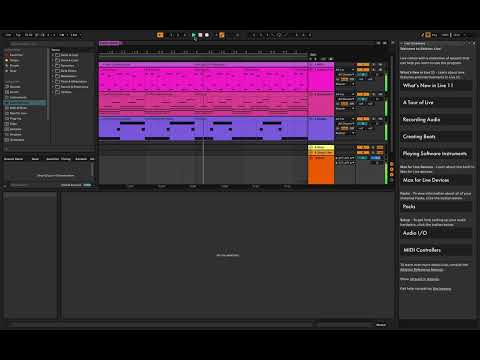This screenshot has height=360, width=480.
Task: Open the Max for Live Devices lesson
Action: click(x=436, y=180)
